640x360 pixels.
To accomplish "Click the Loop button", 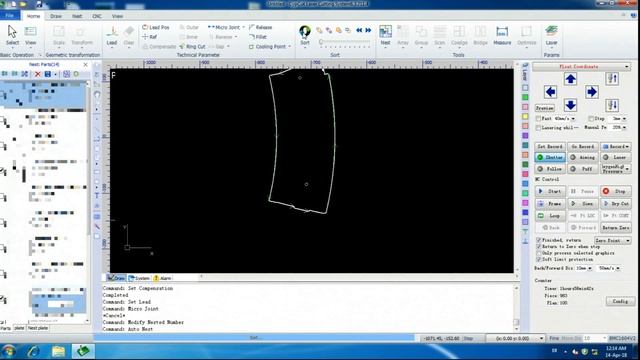I will click(550, 216).
